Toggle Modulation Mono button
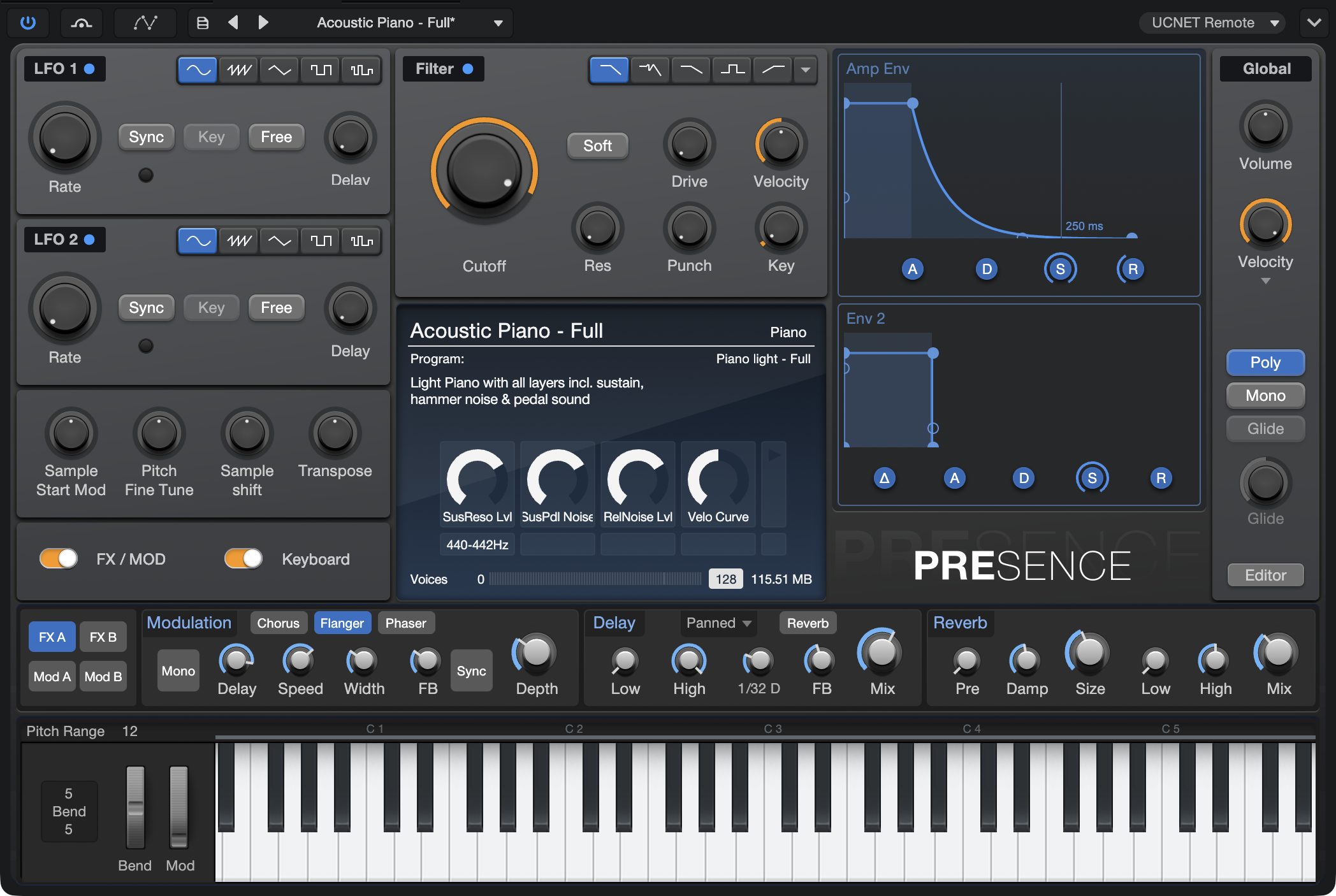Screen dimensions: 1336x896 click(x=178, y=671)
